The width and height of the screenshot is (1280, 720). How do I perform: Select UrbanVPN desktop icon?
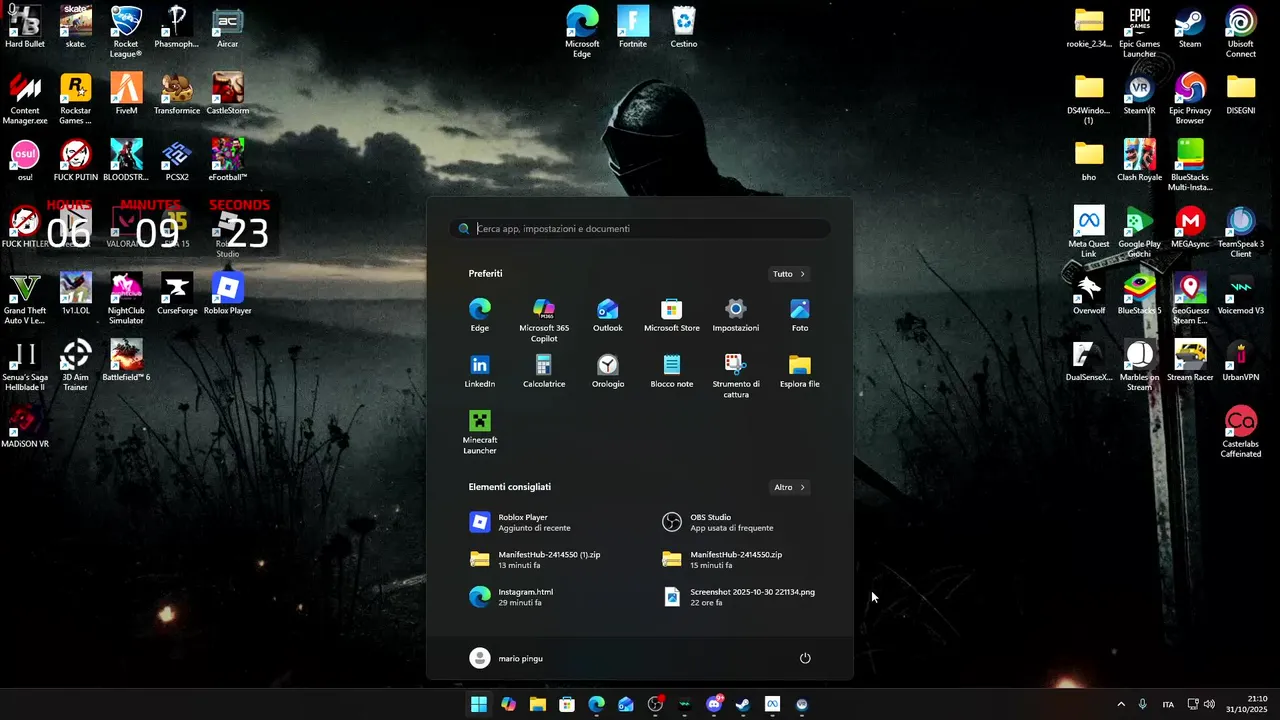click(x=1241, y=360)
